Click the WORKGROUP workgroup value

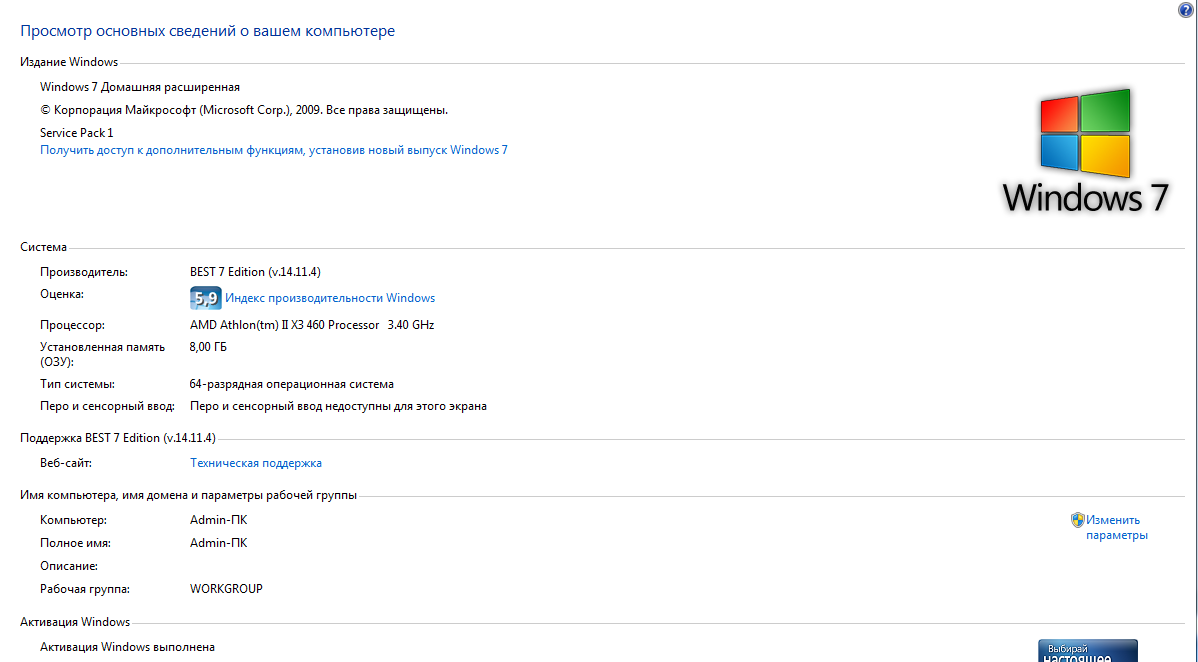pyautogui.click(x=226, y=589)
